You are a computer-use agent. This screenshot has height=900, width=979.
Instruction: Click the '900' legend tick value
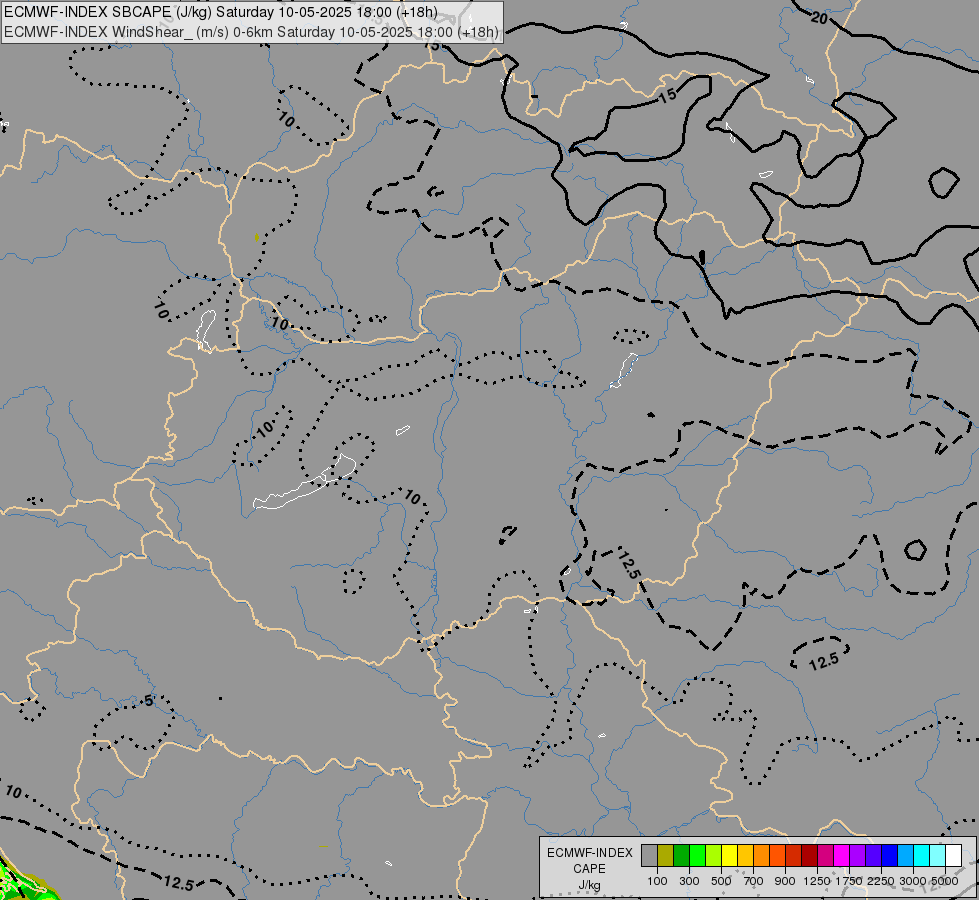[785, 881]
